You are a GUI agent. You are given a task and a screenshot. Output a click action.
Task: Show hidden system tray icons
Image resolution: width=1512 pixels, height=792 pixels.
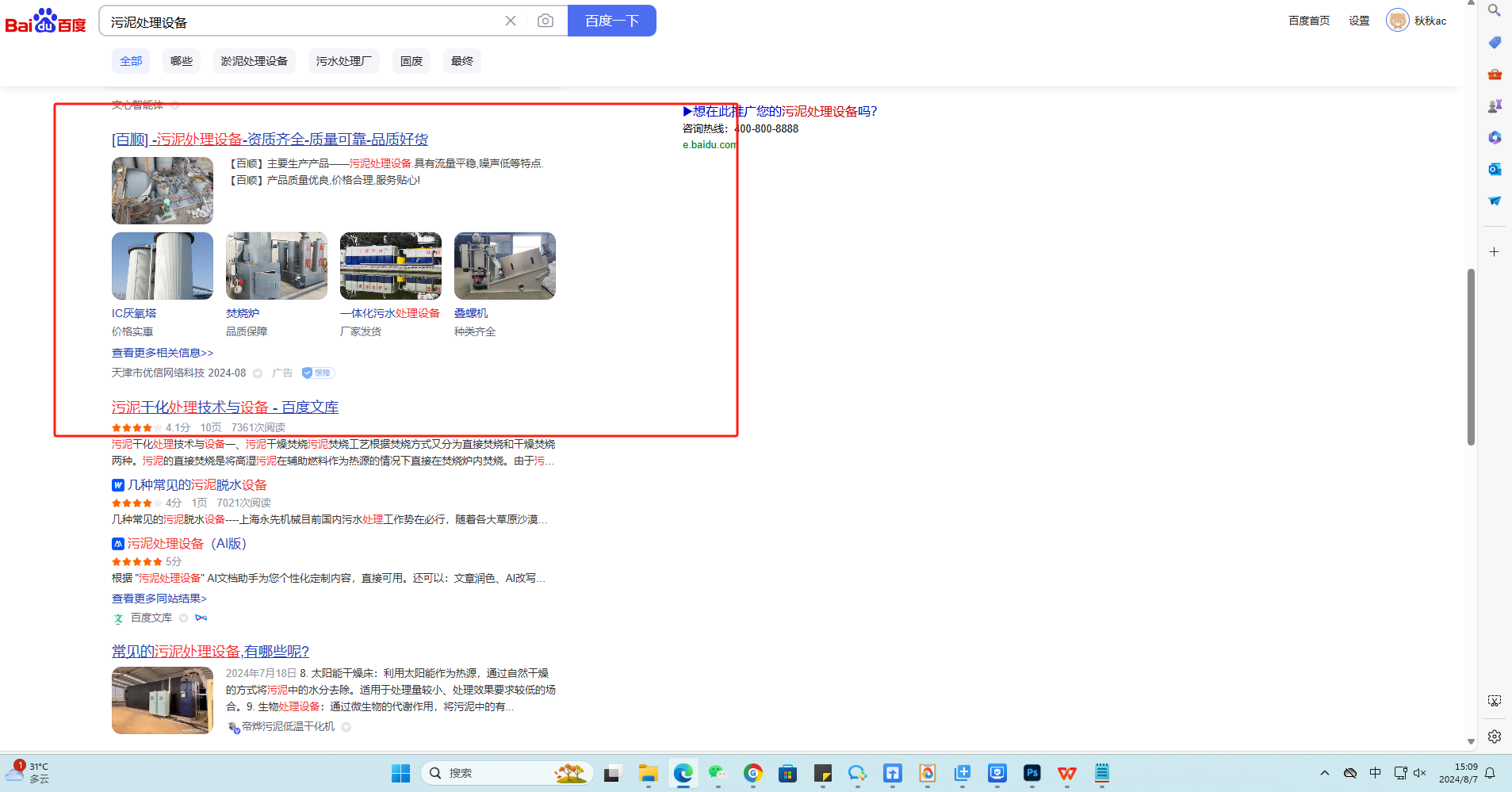1324,773
